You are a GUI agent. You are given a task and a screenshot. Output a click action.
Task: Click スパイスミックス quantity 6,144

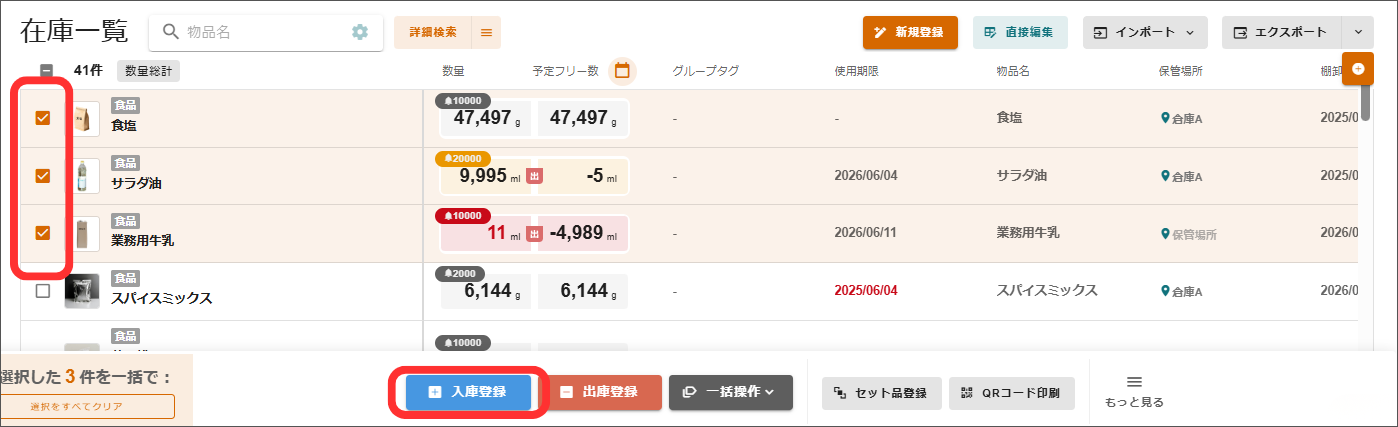click(x=484, y=291)
